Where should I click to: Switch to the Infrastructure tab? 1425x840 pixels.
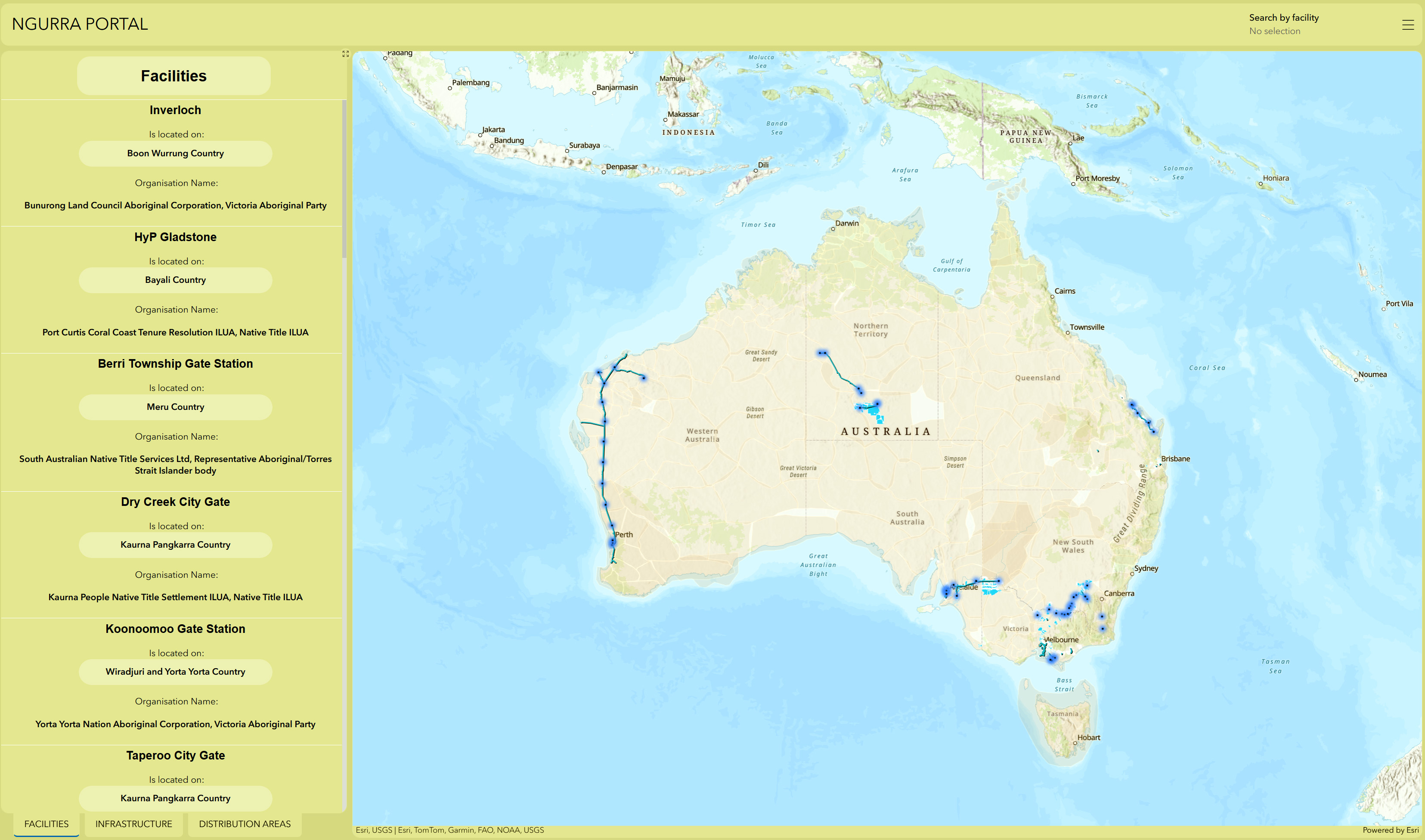coord(133,824)
